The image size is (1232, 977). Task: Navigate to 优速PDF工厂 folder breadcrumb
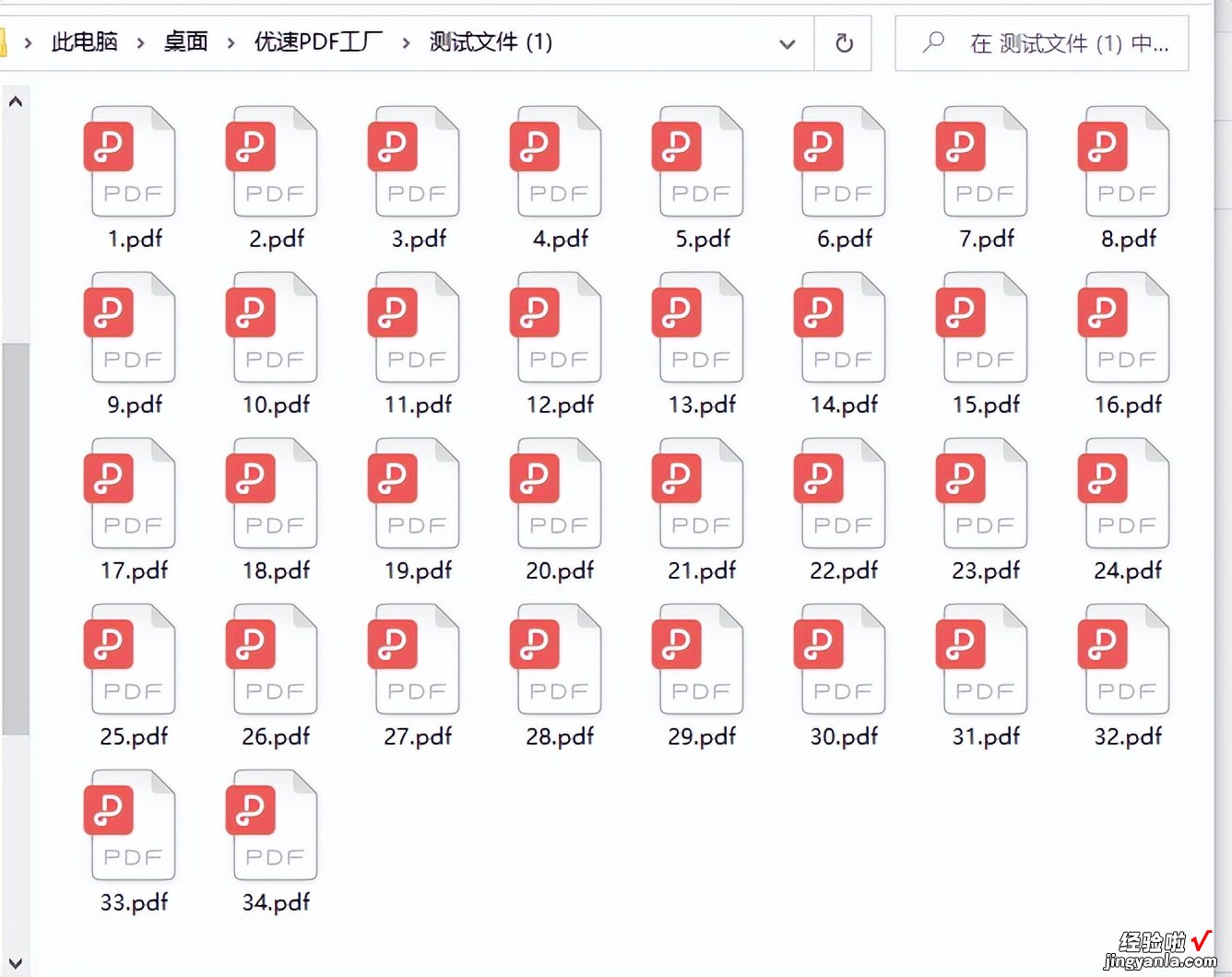tap(318, 41)
